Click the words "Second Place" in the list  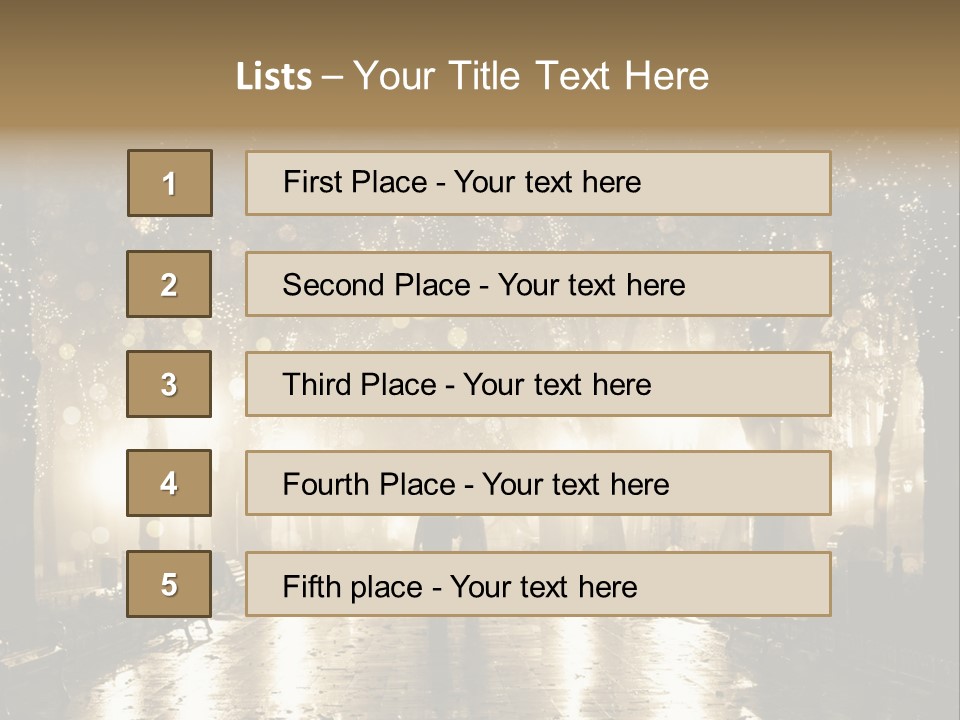click(373, 285)
